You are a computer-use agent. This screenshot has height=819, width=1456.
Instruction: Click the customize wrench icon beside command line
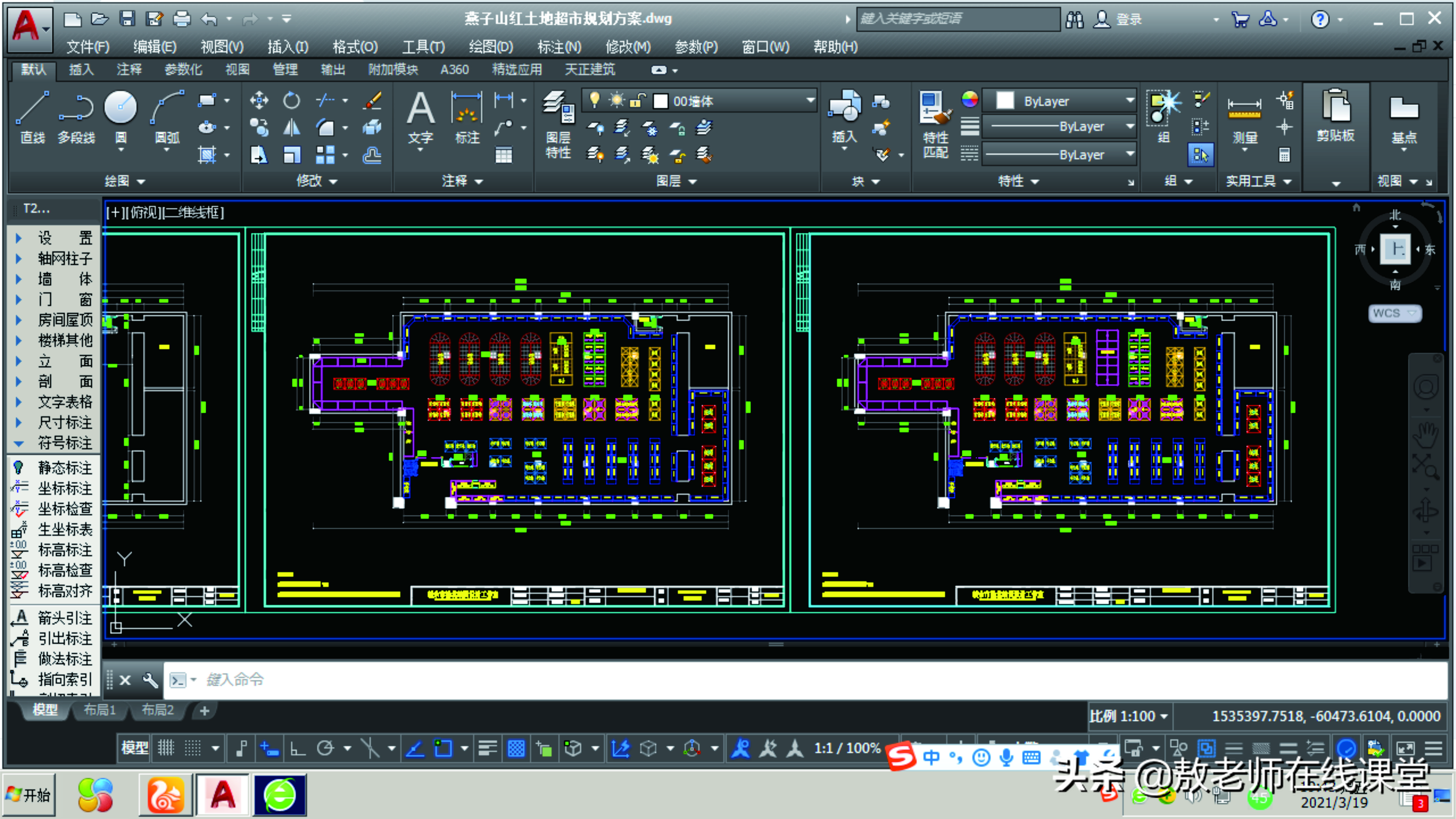click(x=150, y=680)
